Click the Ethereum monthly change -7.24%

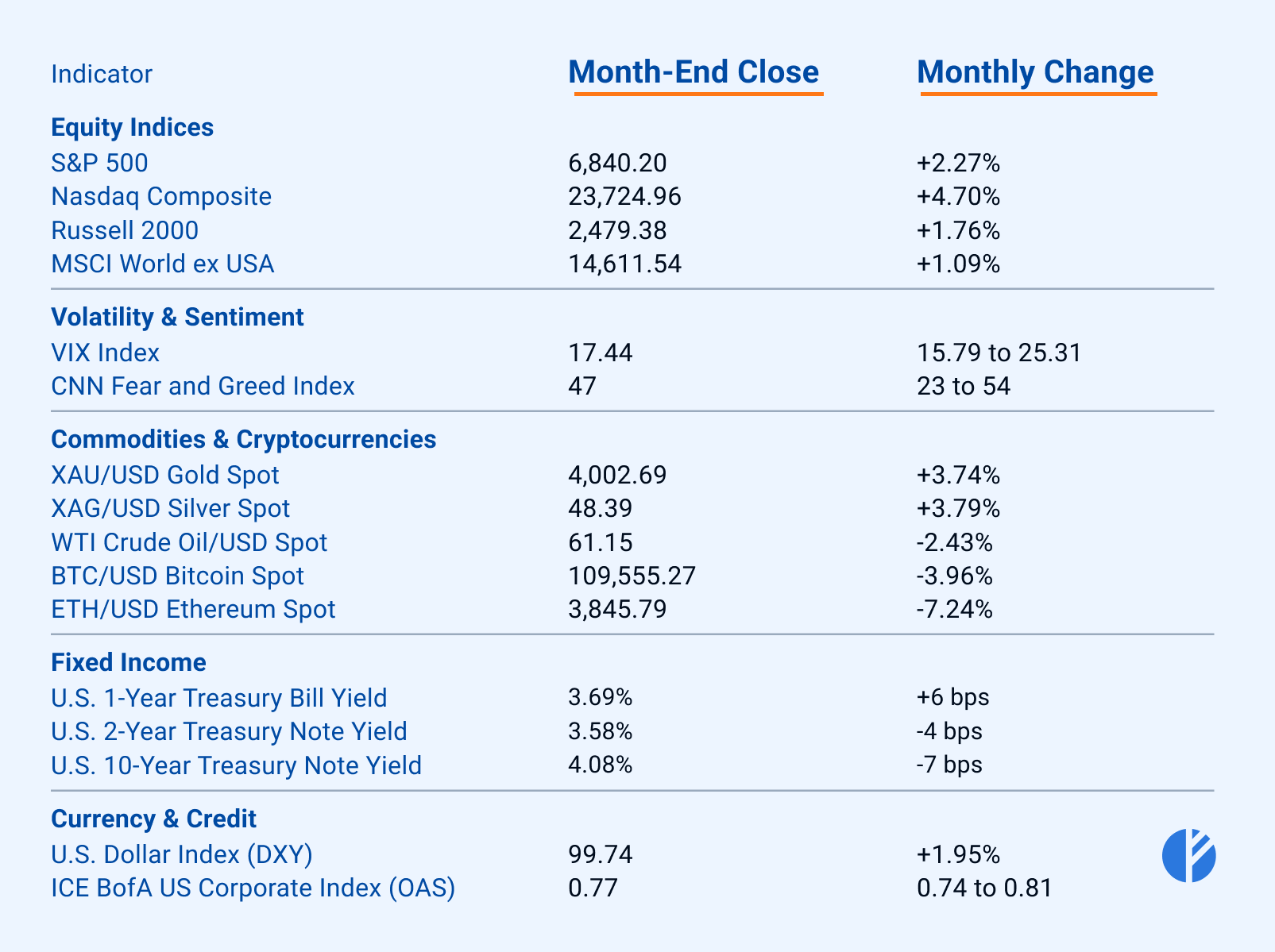pos(954,609)
